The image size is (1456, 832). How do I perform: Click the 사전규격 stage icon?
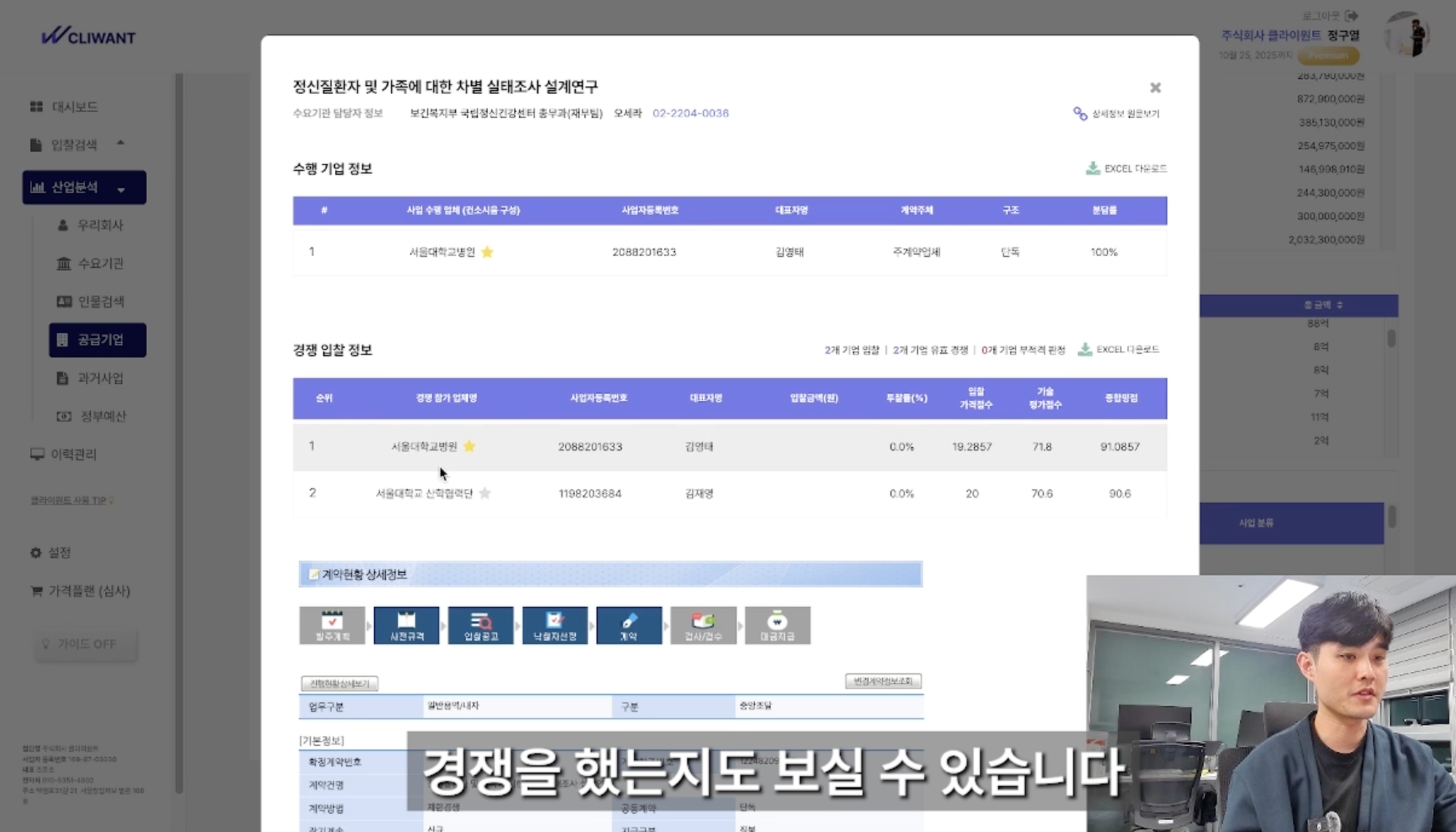(x=406, y=625)
